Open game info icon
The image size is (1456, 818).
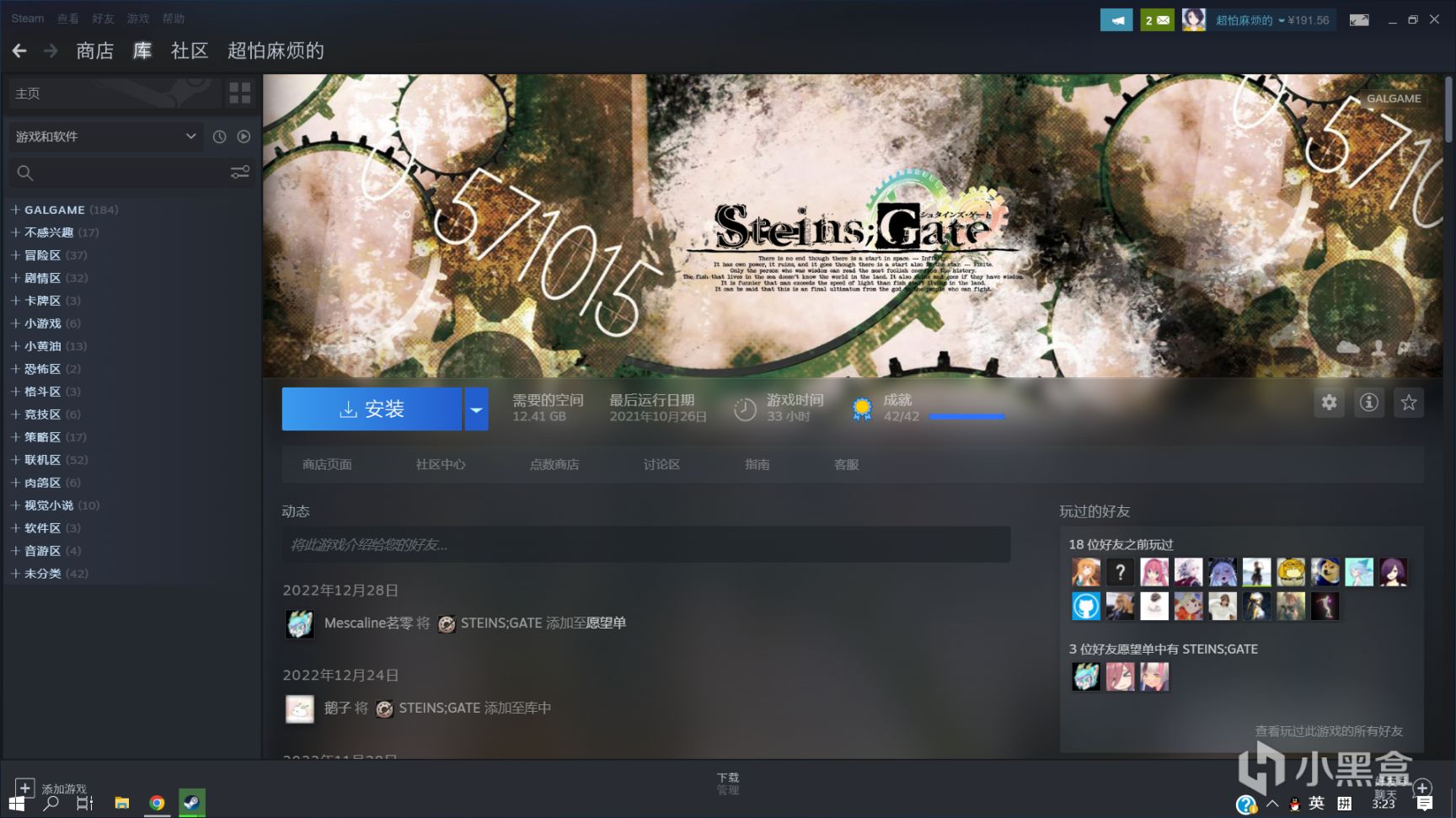1368,403
